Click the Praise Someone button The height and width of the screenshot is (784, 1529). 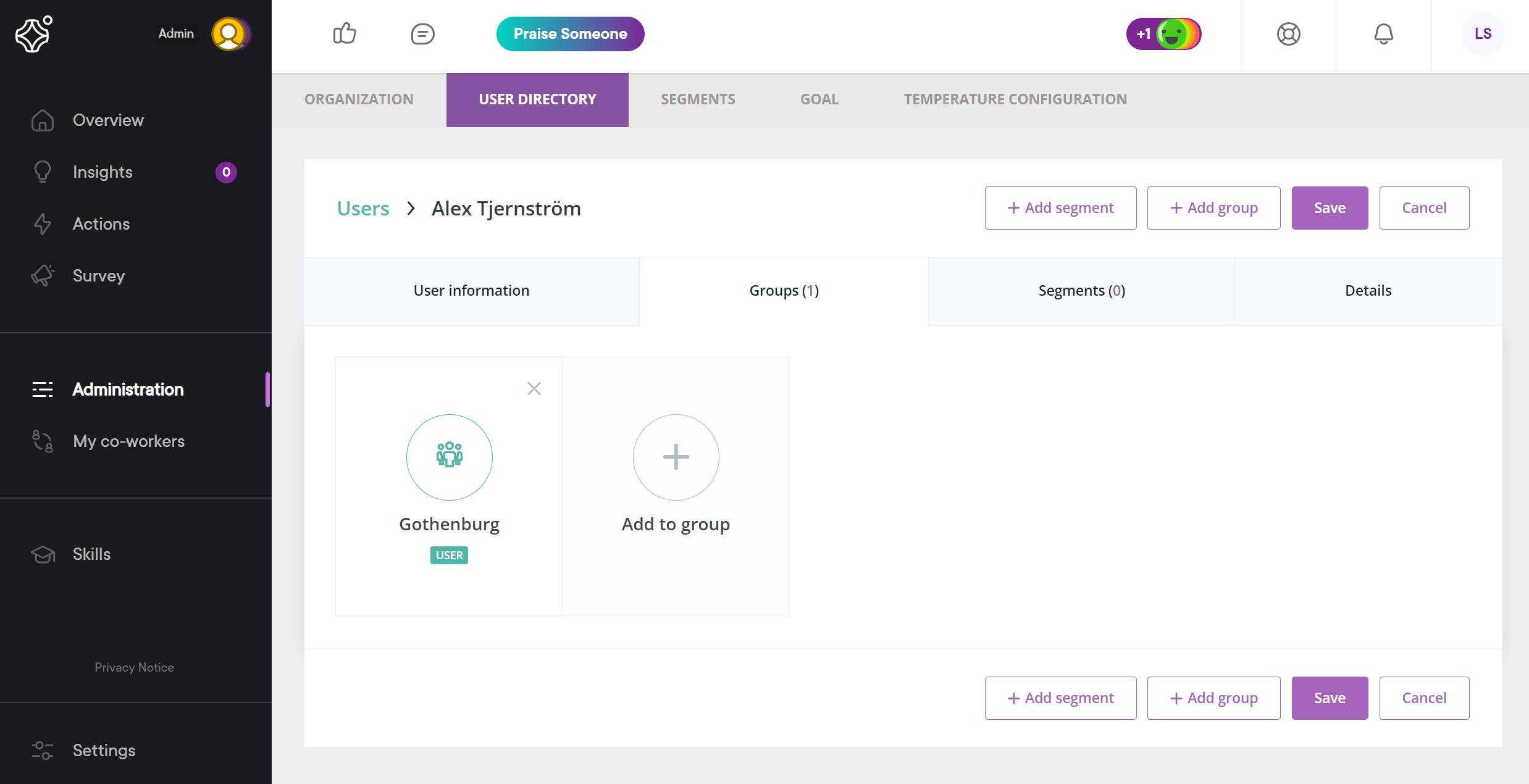coord(570,34)
